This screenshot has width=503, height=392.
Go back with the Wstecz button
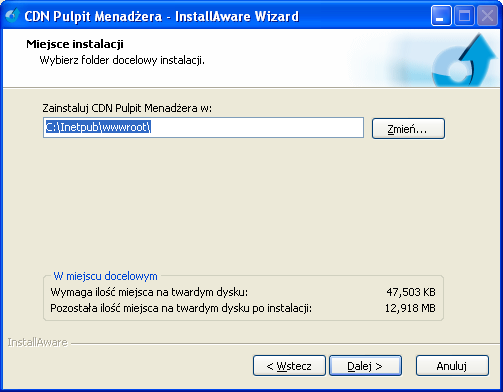click(289, 366)
